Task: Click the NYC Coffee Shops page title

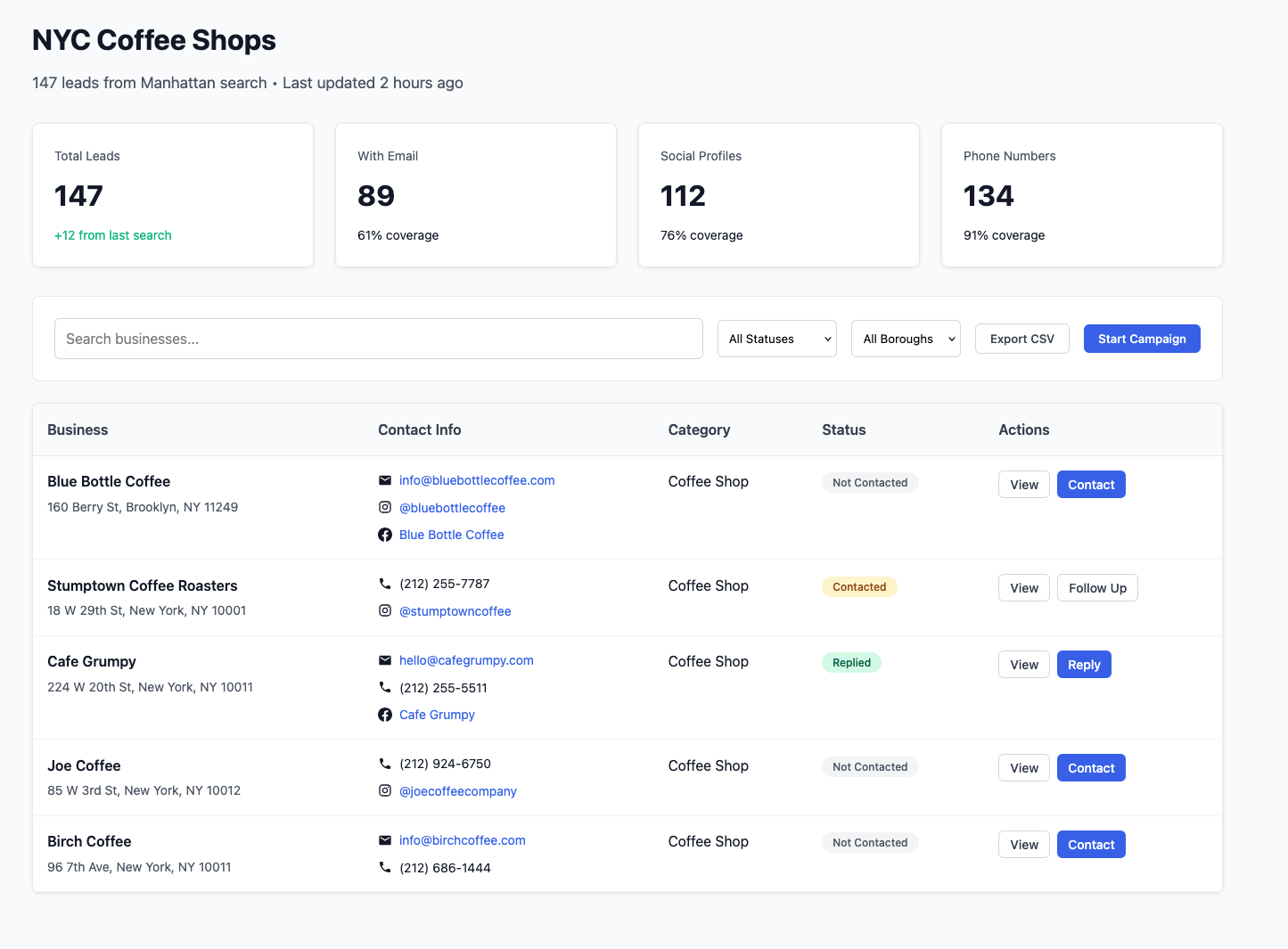Action: pos(154,40)
